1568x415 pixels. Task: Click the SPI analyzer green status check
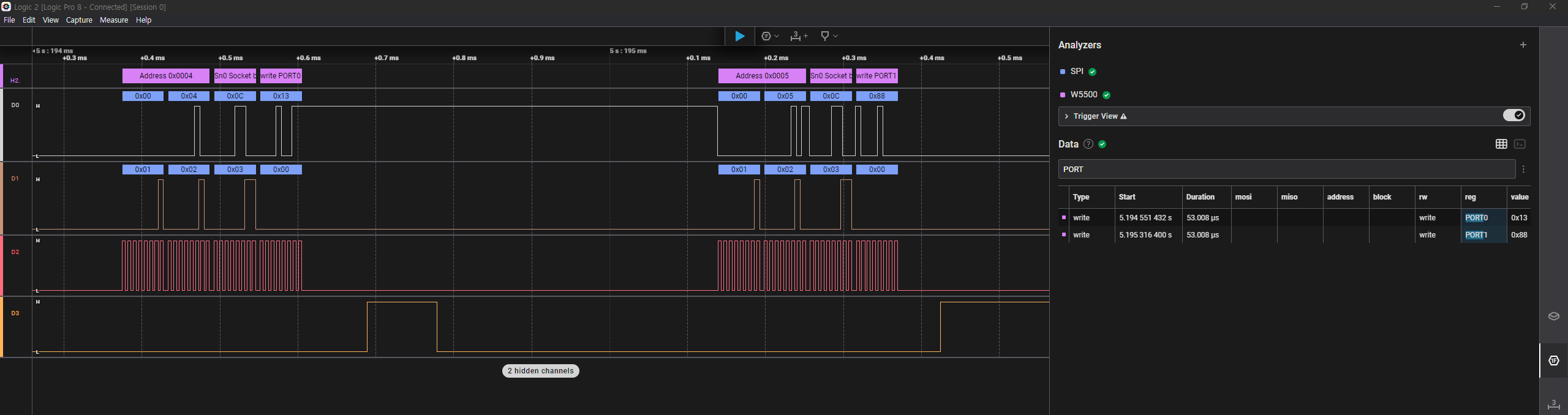point(1092,72)
